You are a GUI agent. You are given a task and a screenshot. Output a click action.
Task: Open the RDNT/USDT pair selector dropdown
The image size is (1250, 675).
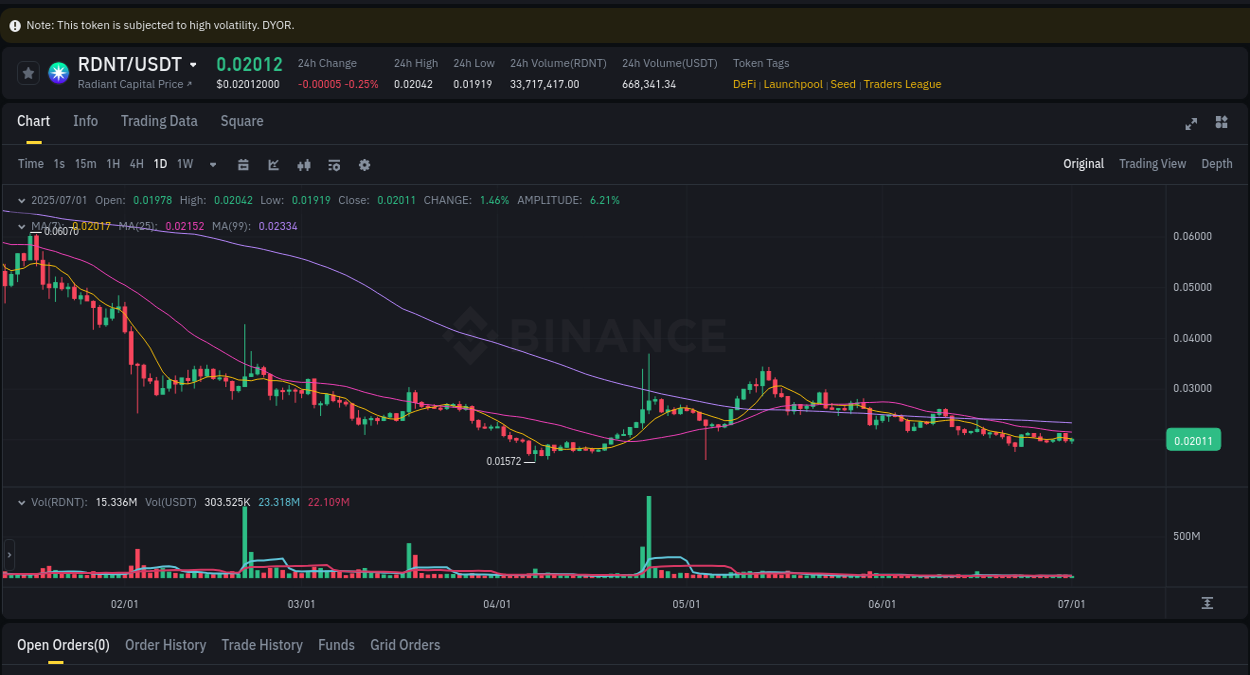point(193,63)
